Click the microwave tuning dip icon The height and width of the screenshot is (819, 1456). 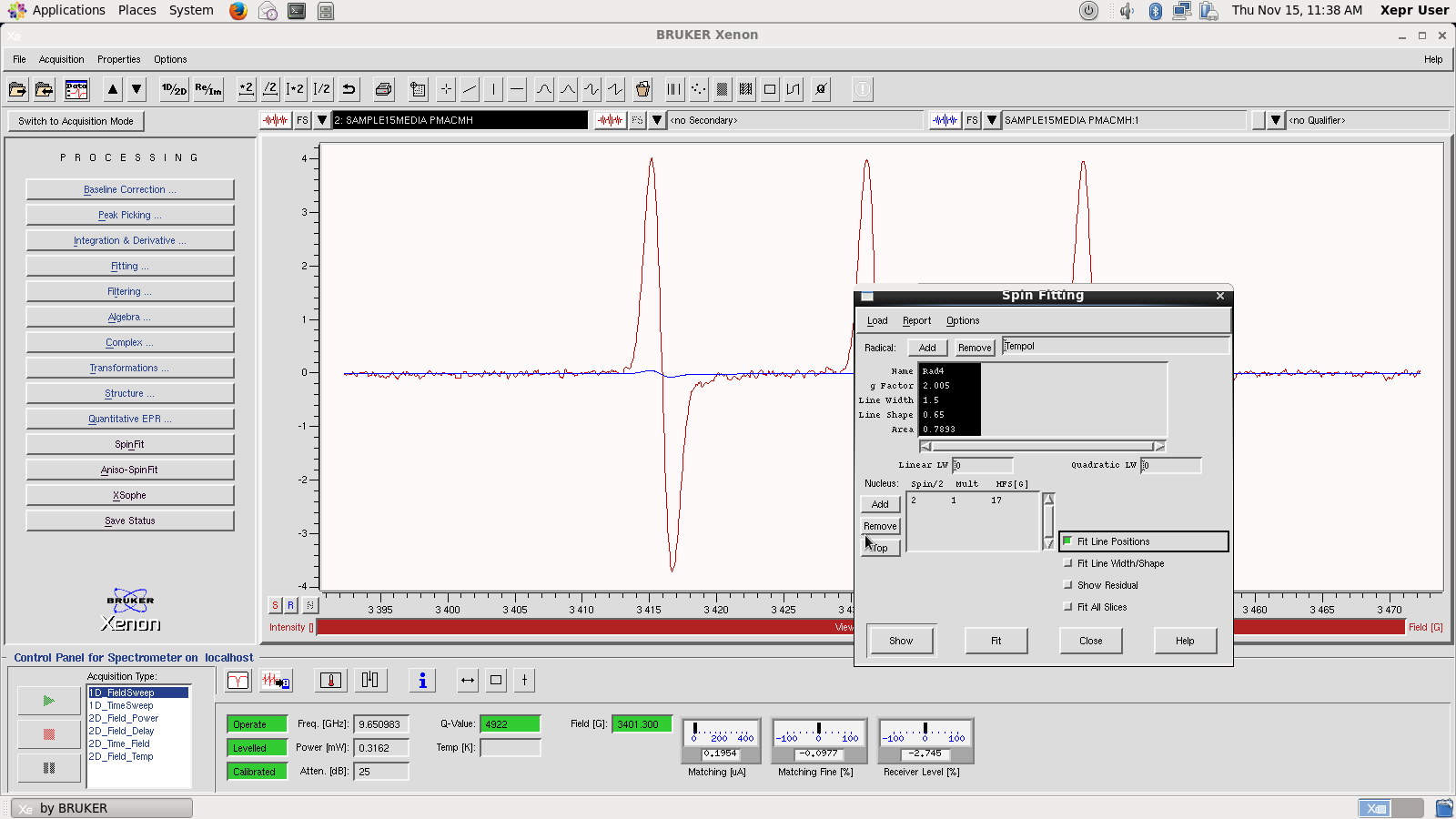coord(238,681)
